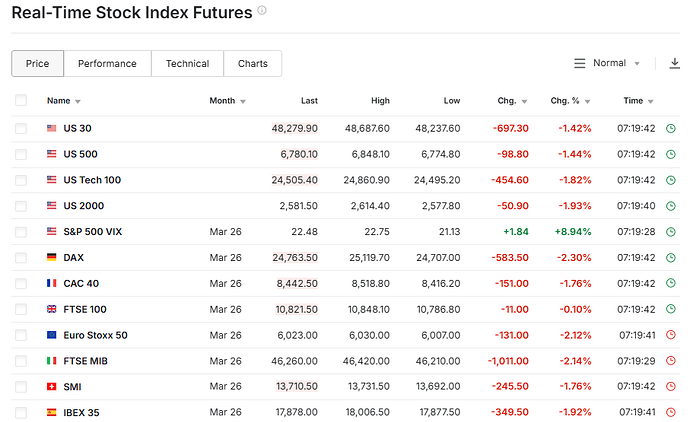
Task: Click the green clock icon in US 30 row
Action: click(x=671, y=128)
